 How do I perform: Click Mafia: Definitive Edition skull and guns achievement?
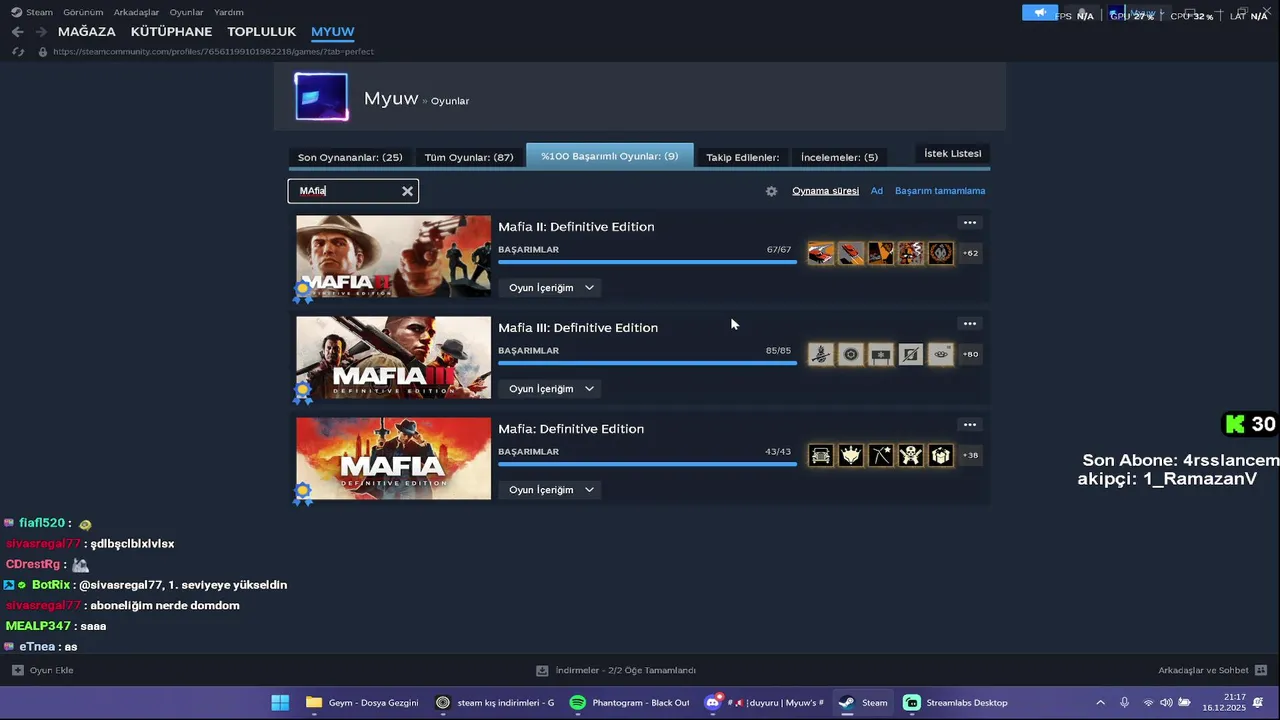[911, 455]
